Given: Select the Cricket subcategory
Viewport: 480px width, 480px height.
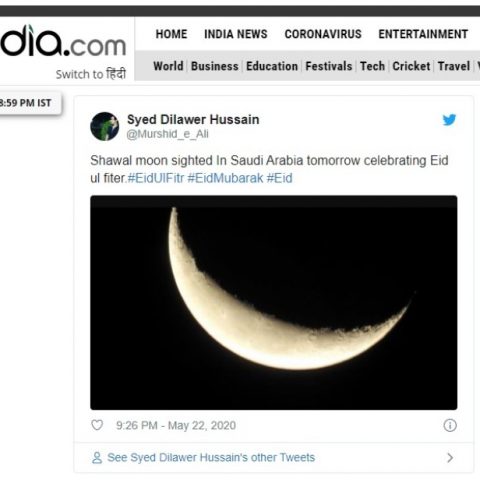Looking at the screenshot, I should [411, 66].
